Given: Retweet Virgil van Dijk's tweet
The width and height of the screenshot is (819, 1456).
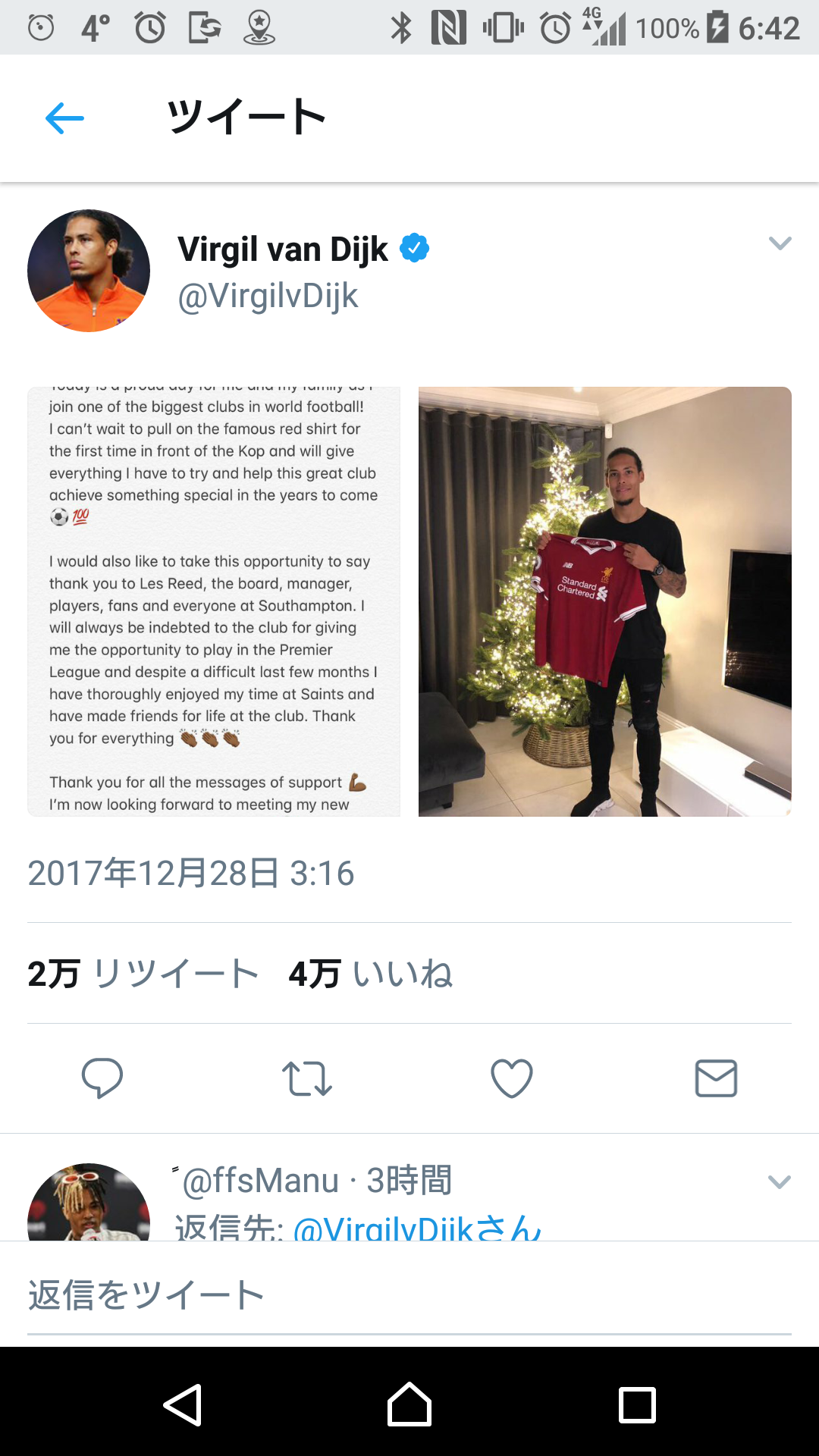Looking at the screenshot, I should 306,1078.
